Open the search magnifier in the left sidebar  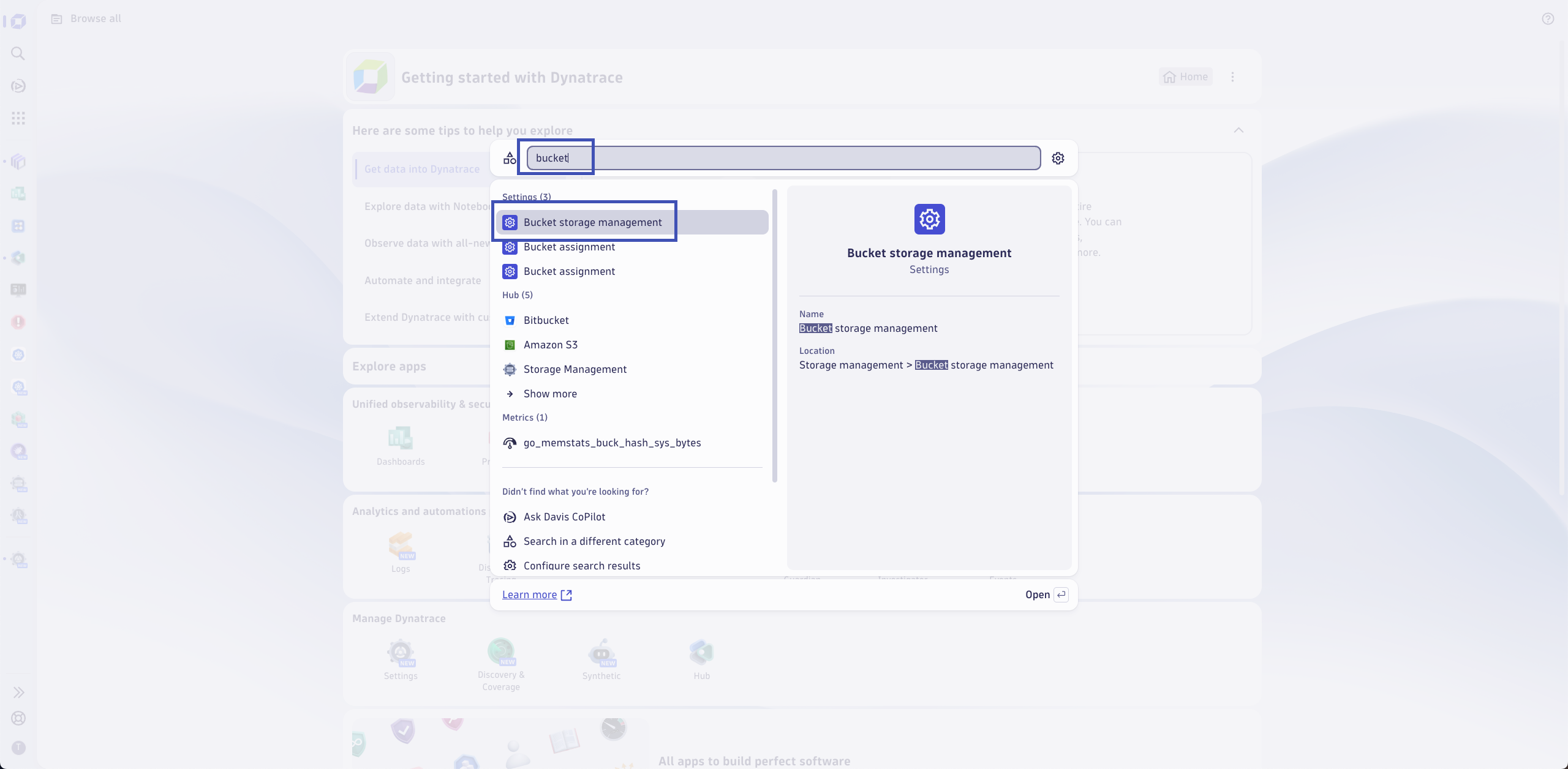click(x=18, y=54)
